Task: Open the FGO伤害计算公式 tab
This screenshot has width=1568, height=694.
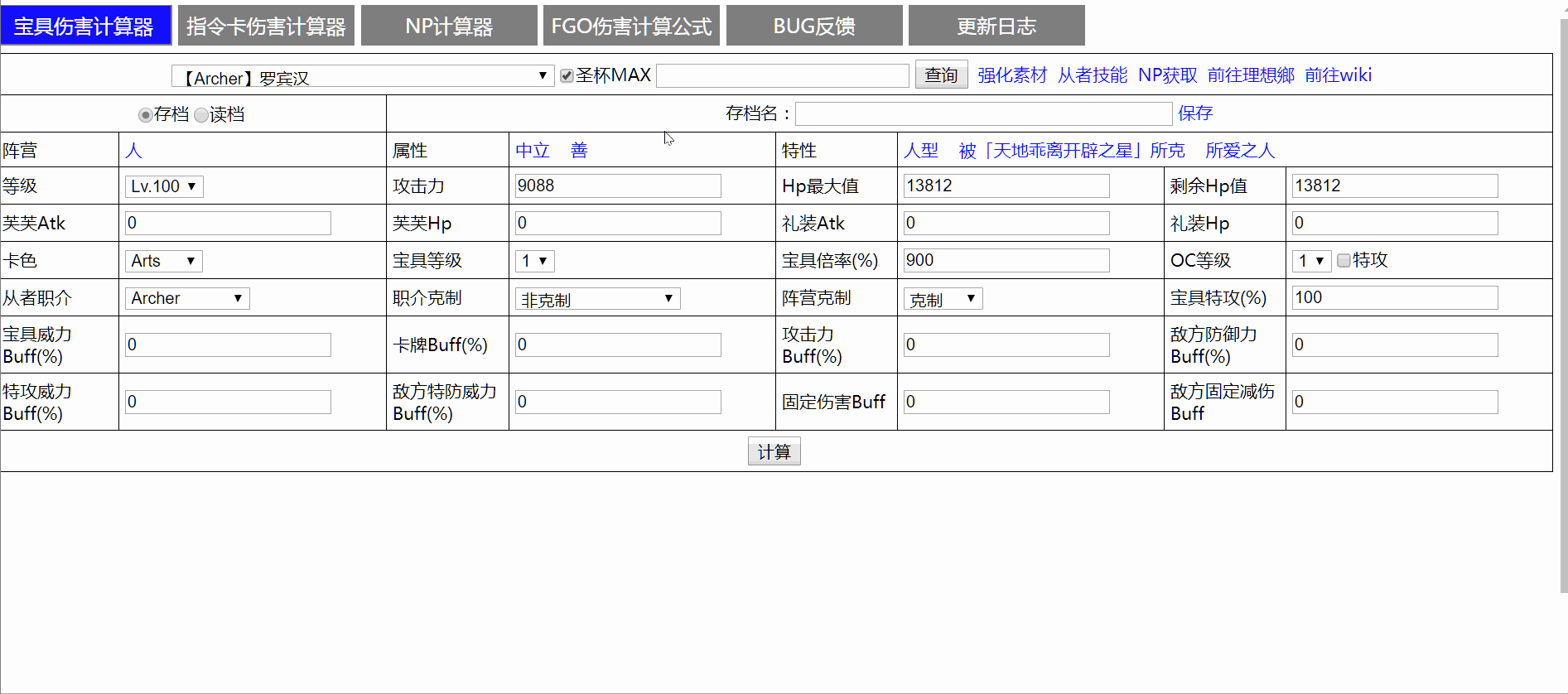Action: coord(631,26)
